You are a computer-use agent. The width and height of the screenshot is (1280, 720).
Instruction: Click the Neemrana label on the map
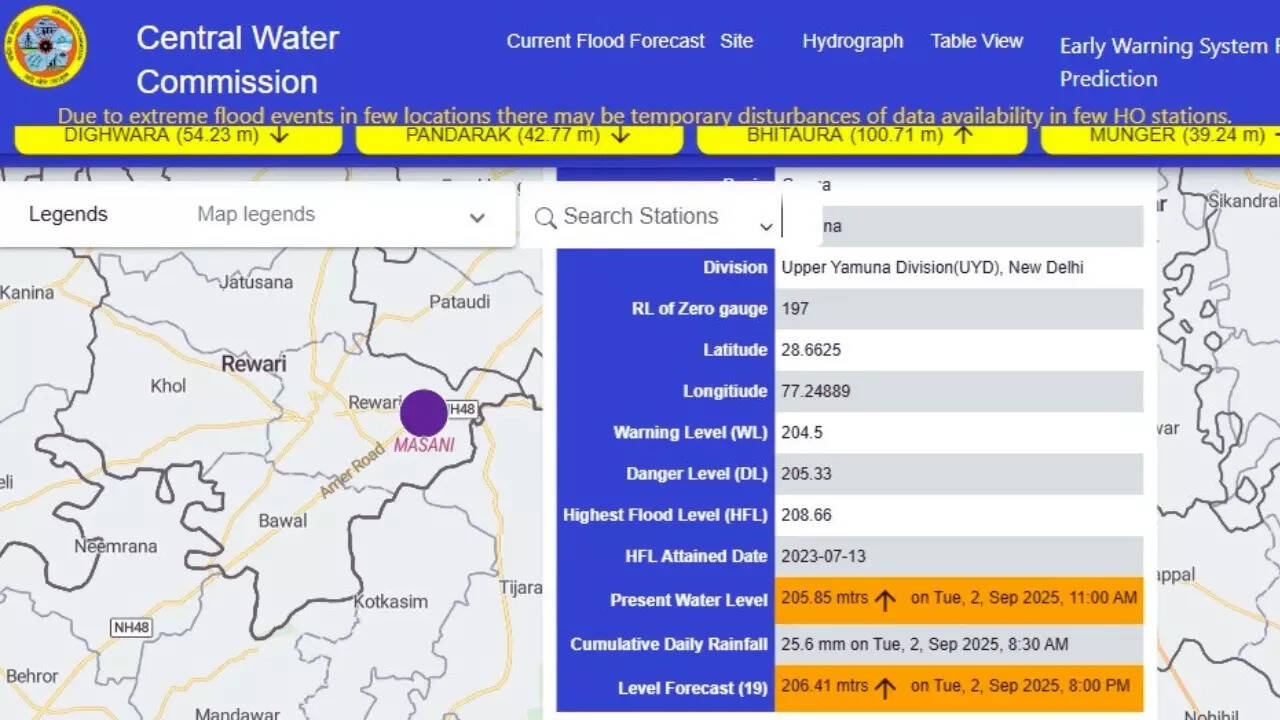point(116,546)
